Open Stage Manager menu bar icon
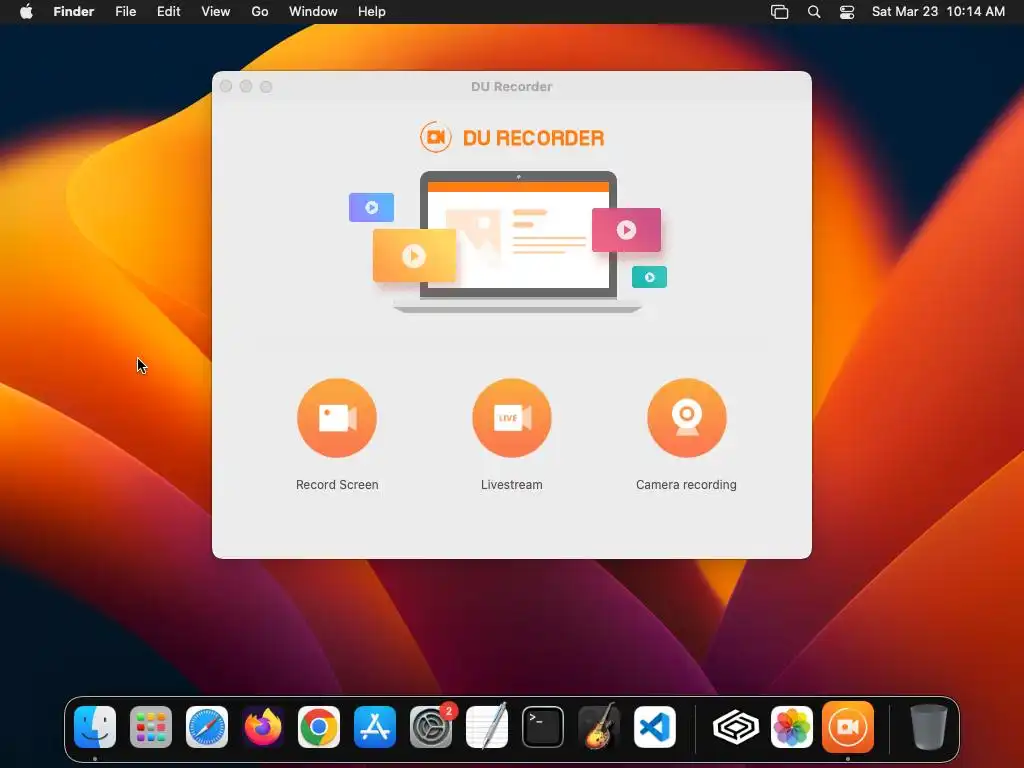This screenshot has width=1024, height=768. coord(780,12)
